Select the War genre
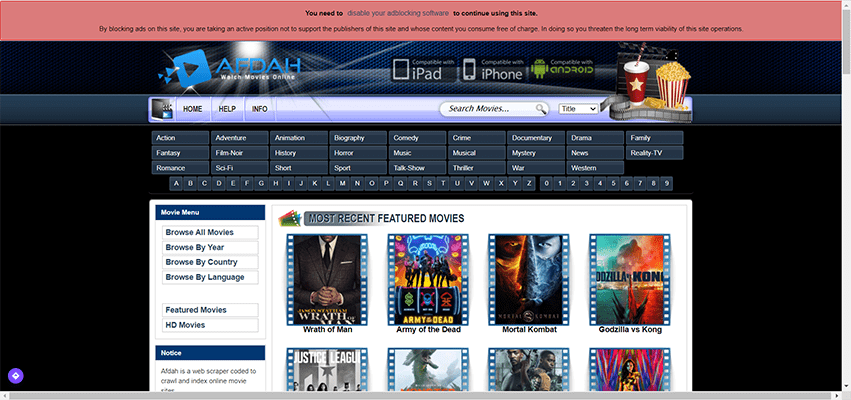Screen dimensions: 851x400 pos(536,168)
